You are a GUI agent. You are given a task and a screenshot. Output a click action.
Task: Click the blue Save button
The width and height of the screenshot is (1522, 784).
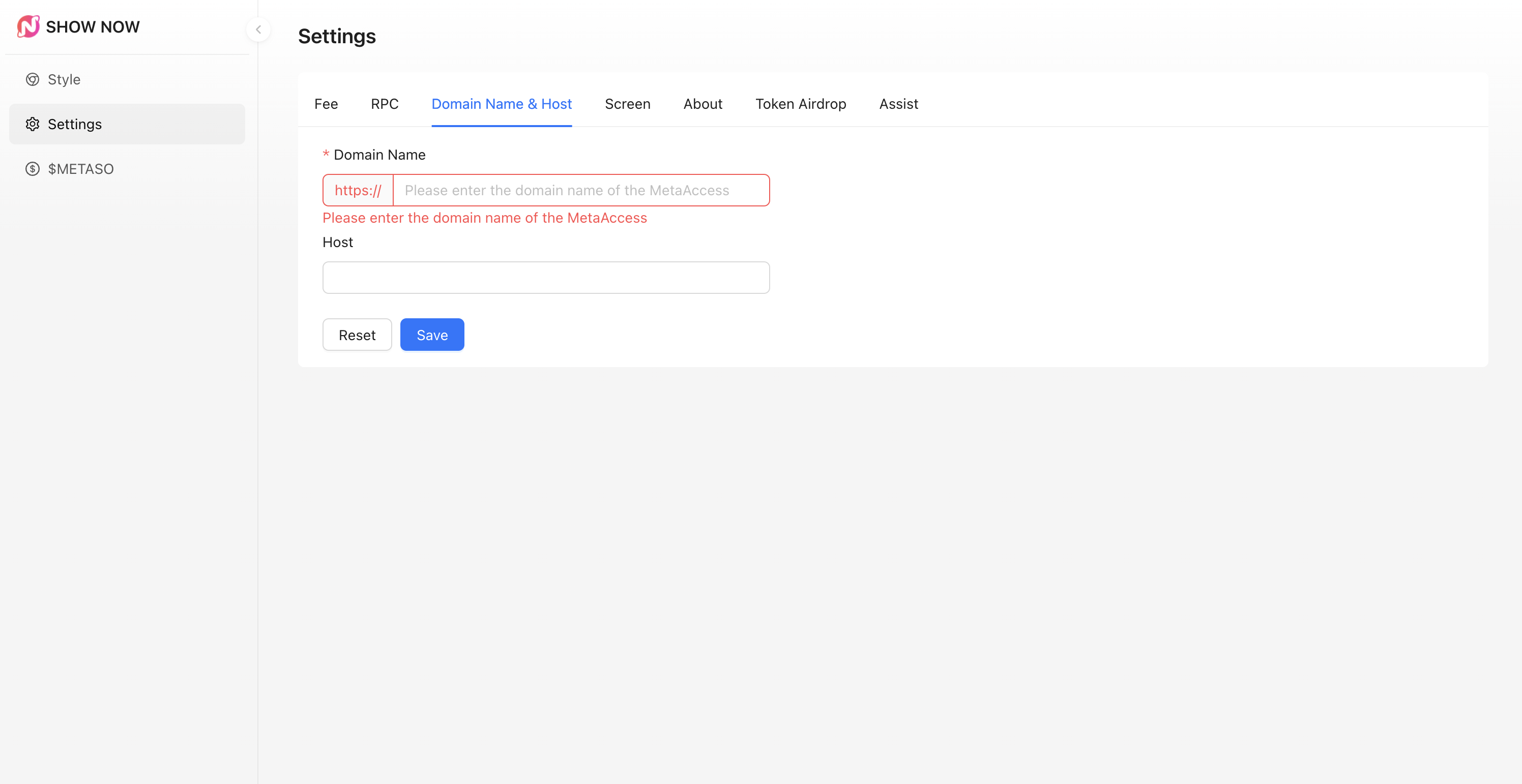[x=432, y=335]
